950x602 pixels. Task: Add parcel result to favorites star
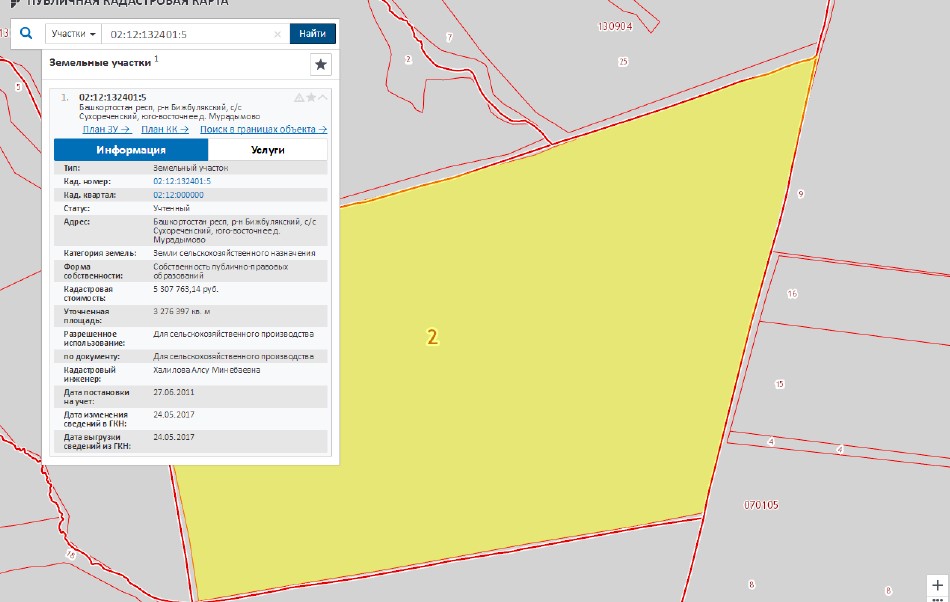tap(311, 97)
